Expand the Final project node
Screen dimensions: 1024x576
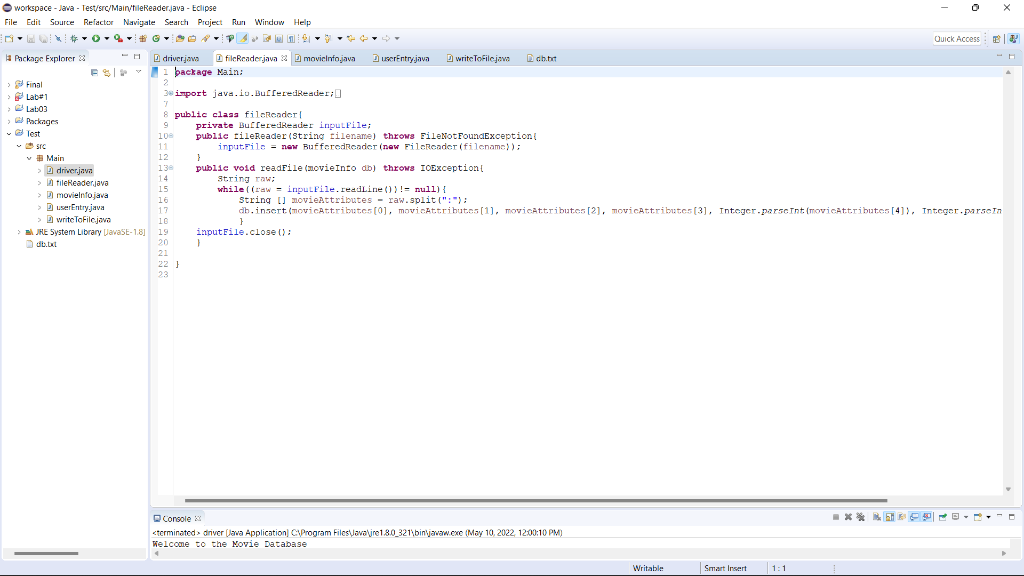tap(8, 84)
